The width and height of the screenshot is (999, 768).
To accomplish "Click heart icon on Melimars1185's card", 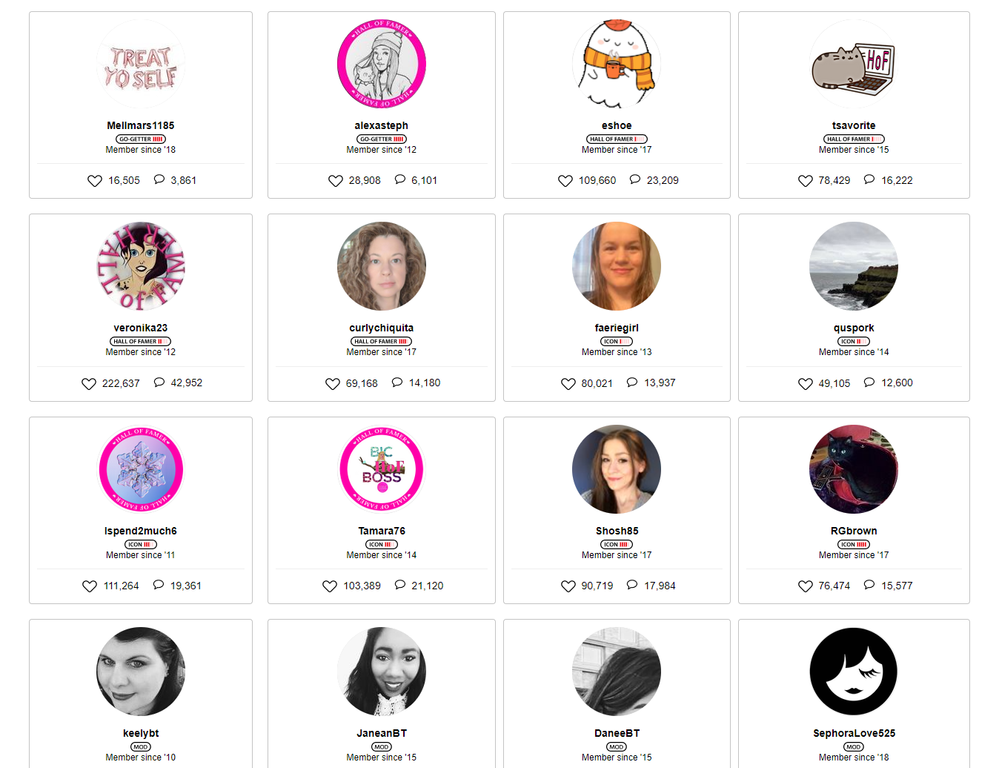I will (x=94, y=181).
